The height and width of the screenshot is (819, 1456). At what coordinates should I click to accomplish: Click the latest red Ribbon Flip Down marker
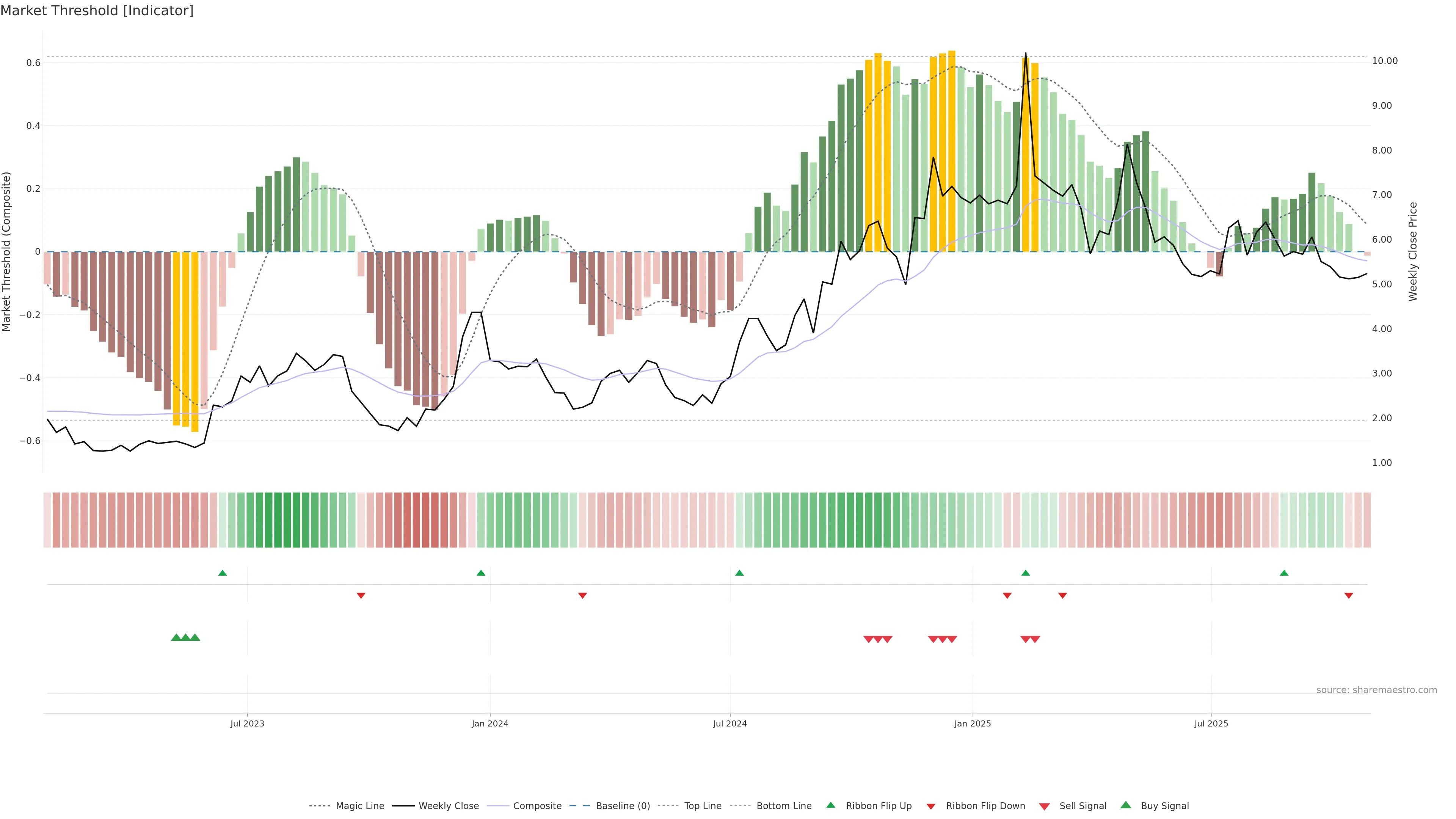1349,595
